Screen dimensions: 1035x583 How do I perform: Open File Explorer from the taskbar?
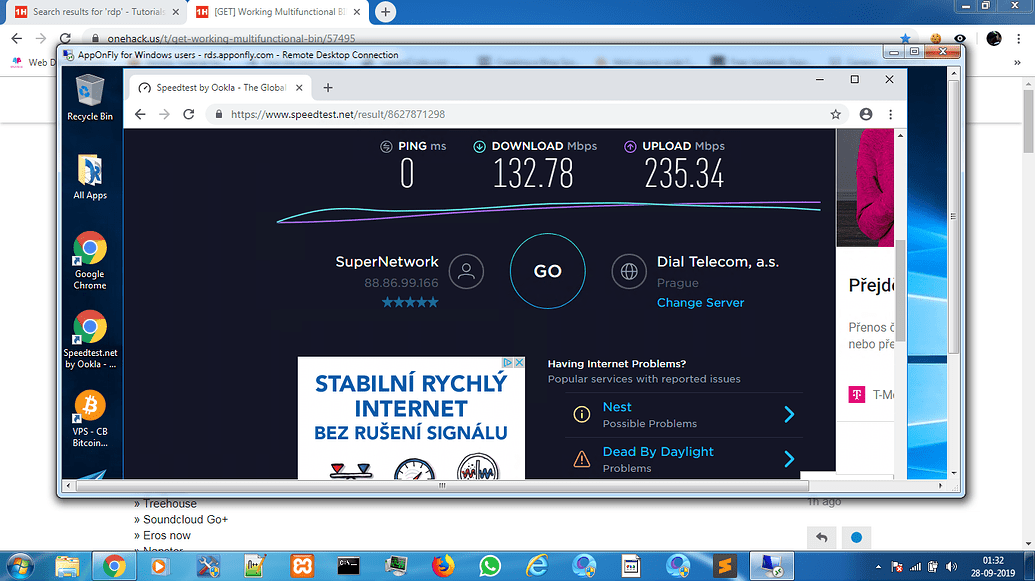(67, 566)
